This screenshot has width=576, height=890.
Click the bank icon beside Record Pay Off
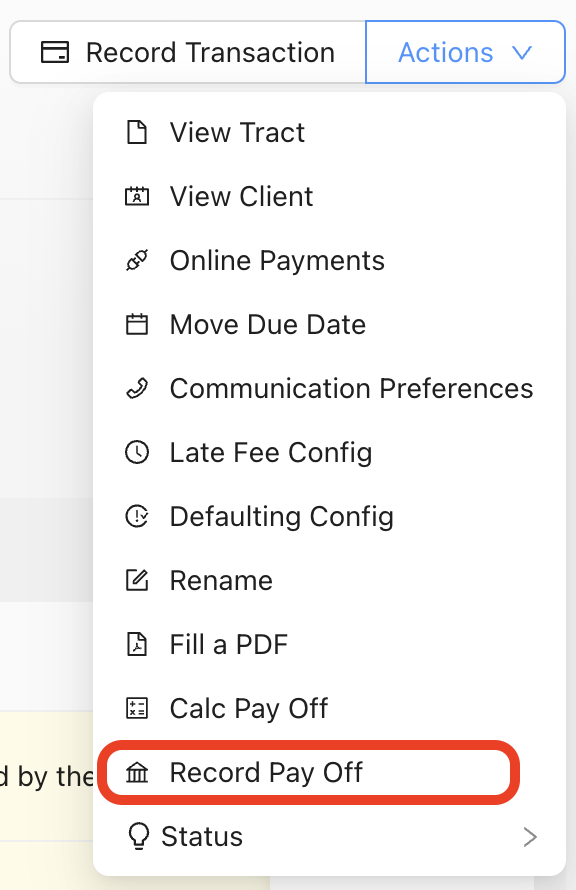[137, 773]
